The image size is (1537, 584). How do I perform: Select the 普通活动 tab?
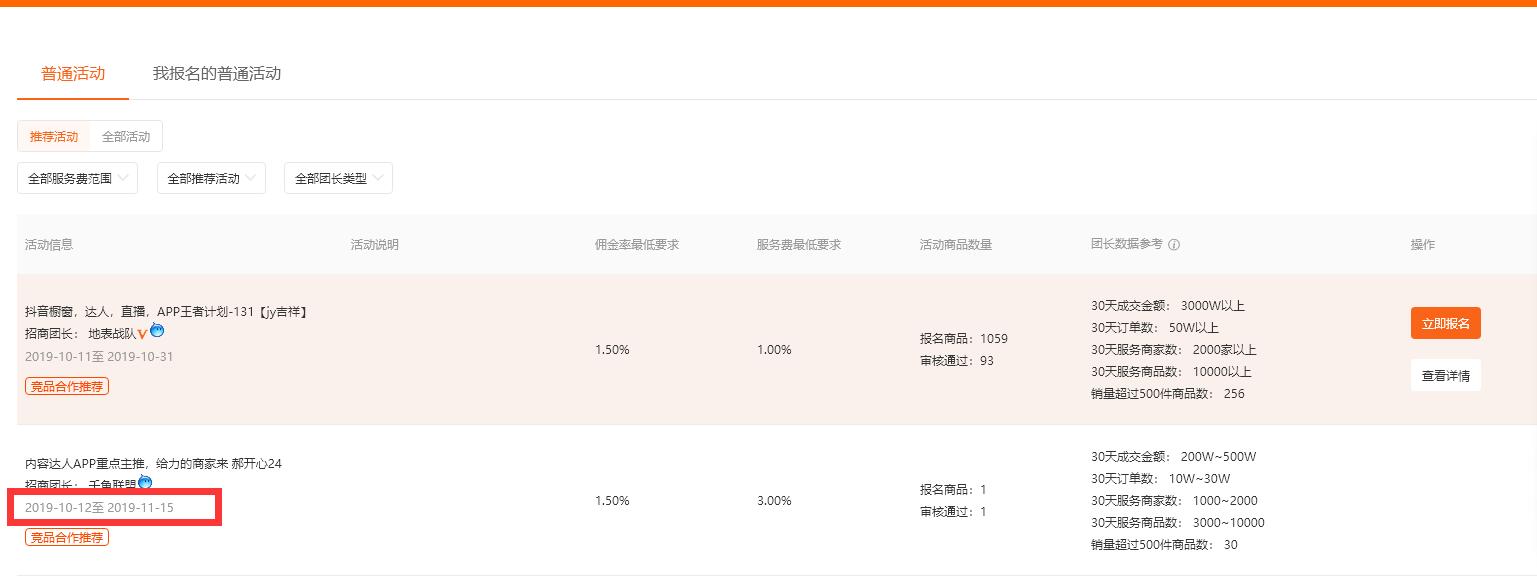click(71, 73)
